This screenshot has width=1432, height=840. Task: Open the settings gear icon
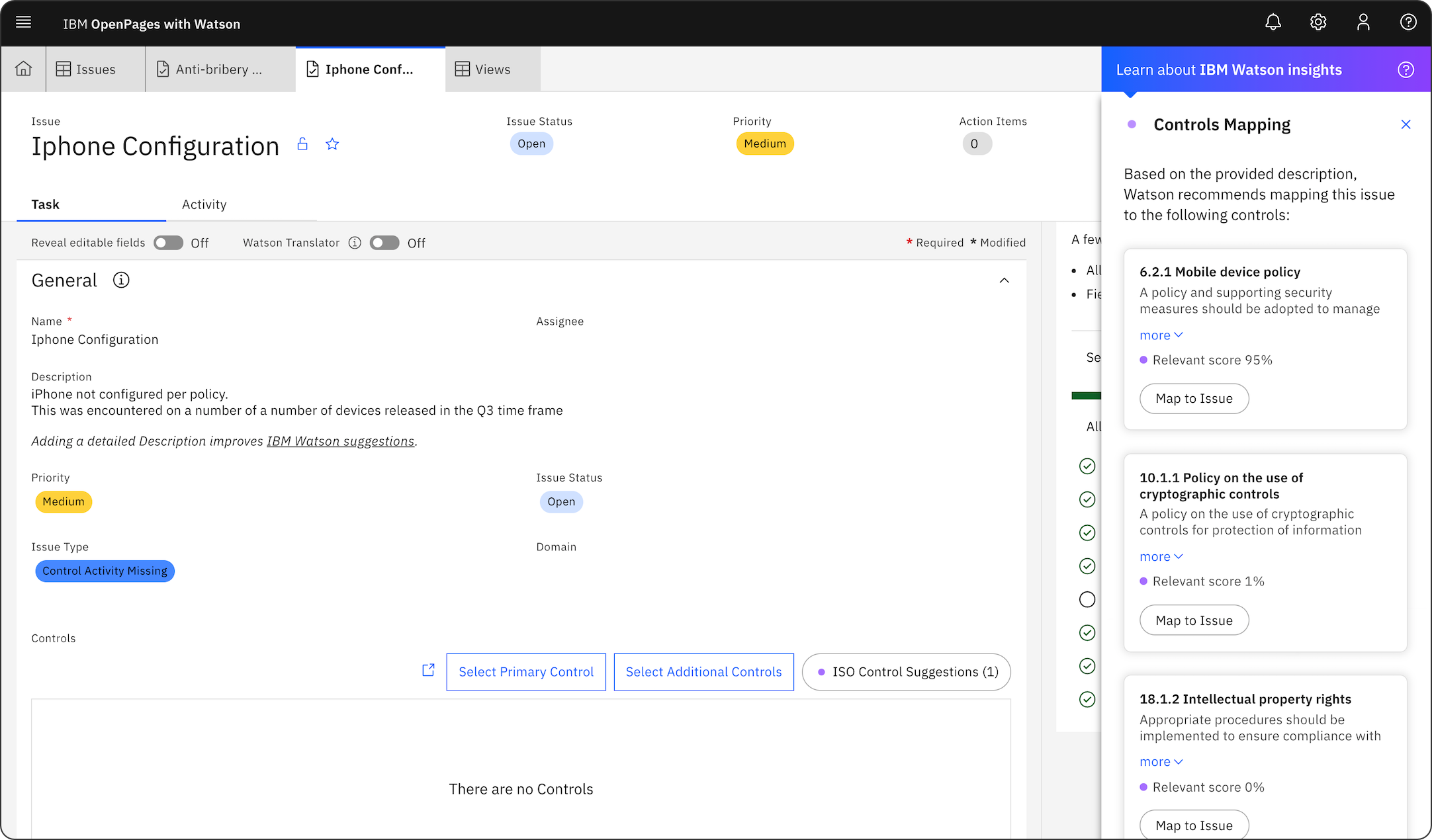coord(1318,22)
